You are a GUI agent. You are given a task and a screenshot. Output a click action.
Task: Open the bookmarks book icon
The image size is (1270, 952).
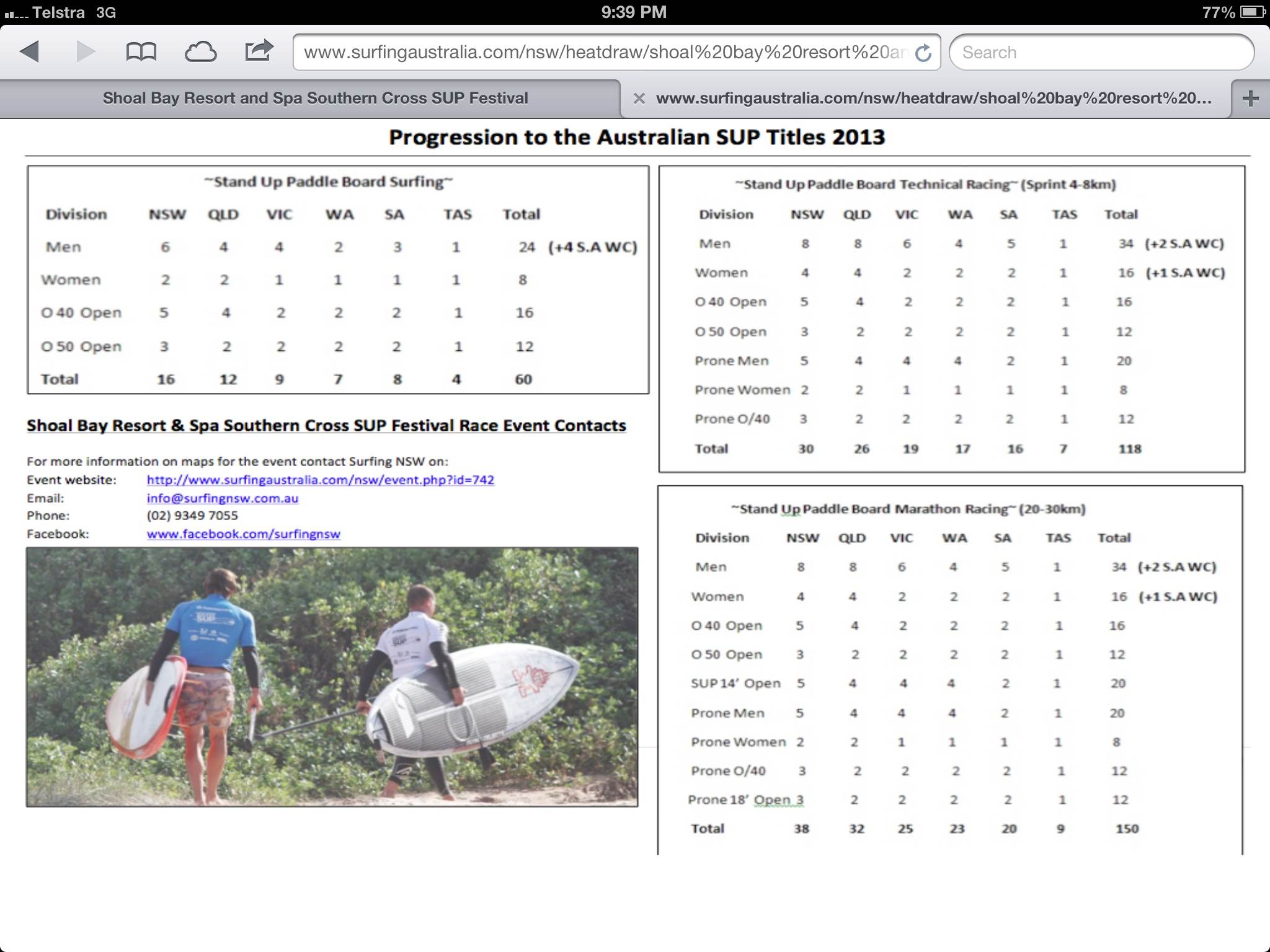[141, 51]
